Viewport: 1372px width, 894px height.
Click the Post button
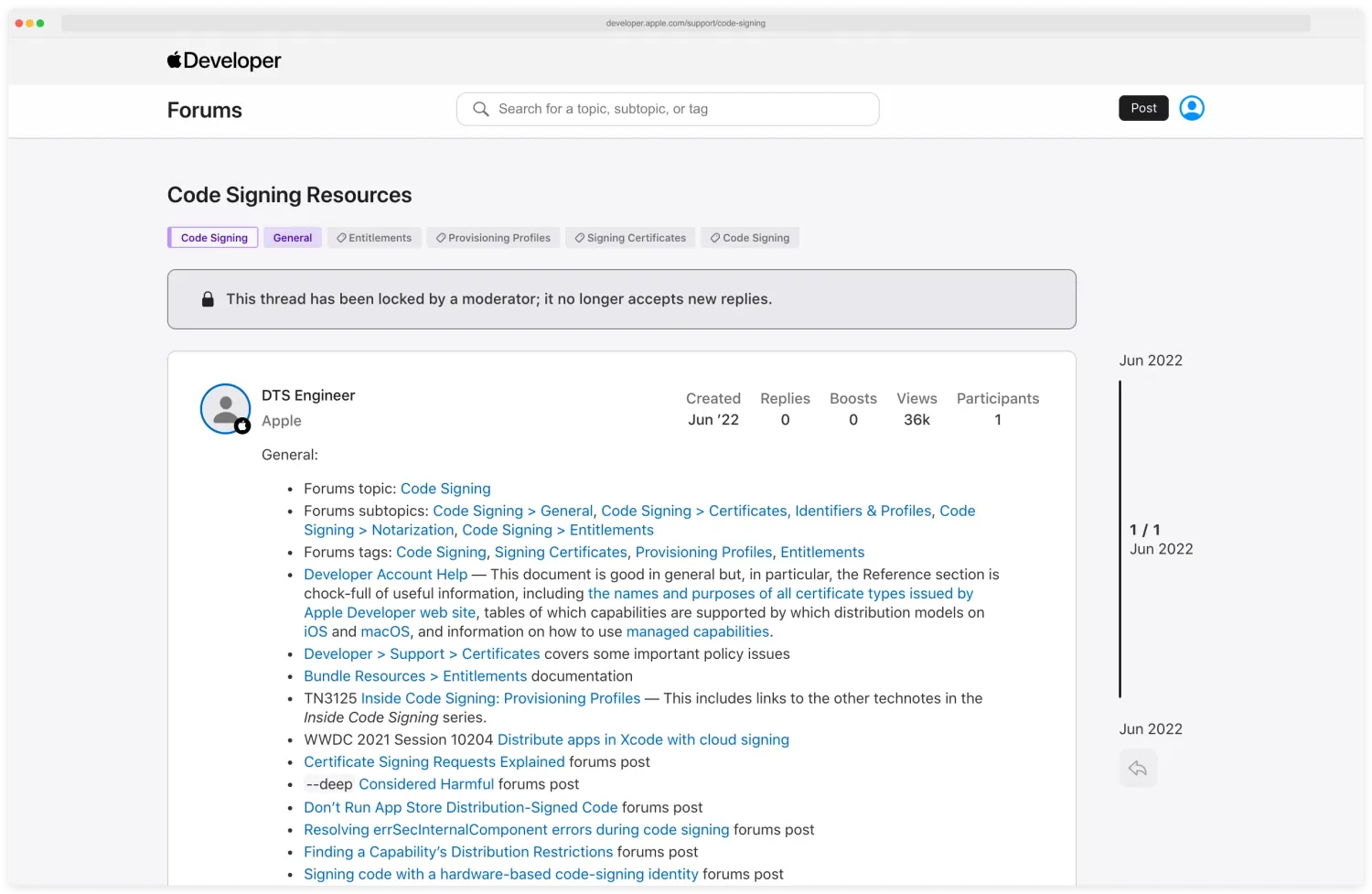1143,108
